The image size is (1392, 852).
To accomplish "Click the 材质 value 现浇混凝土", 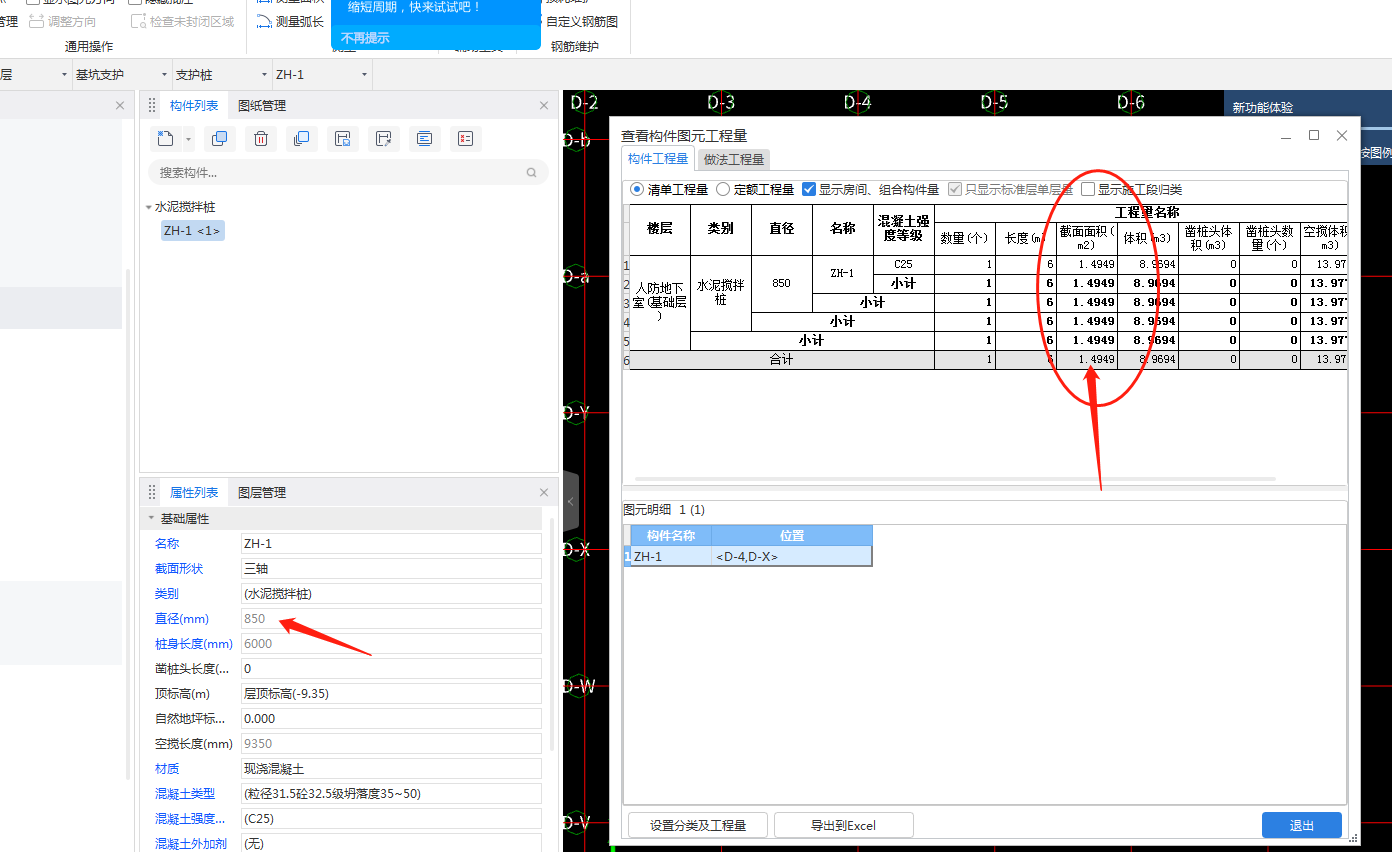I will (391, 769).
